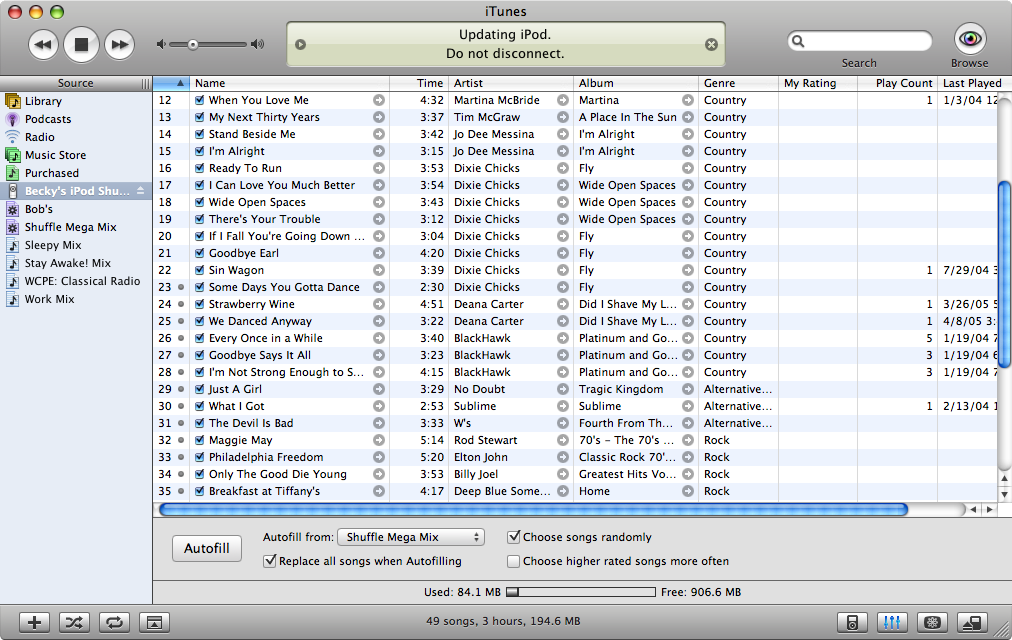This screenshot has width=1012, height=640.
Task: Uncheck the song My Next Thirty Years
Action: pos(199,117)
